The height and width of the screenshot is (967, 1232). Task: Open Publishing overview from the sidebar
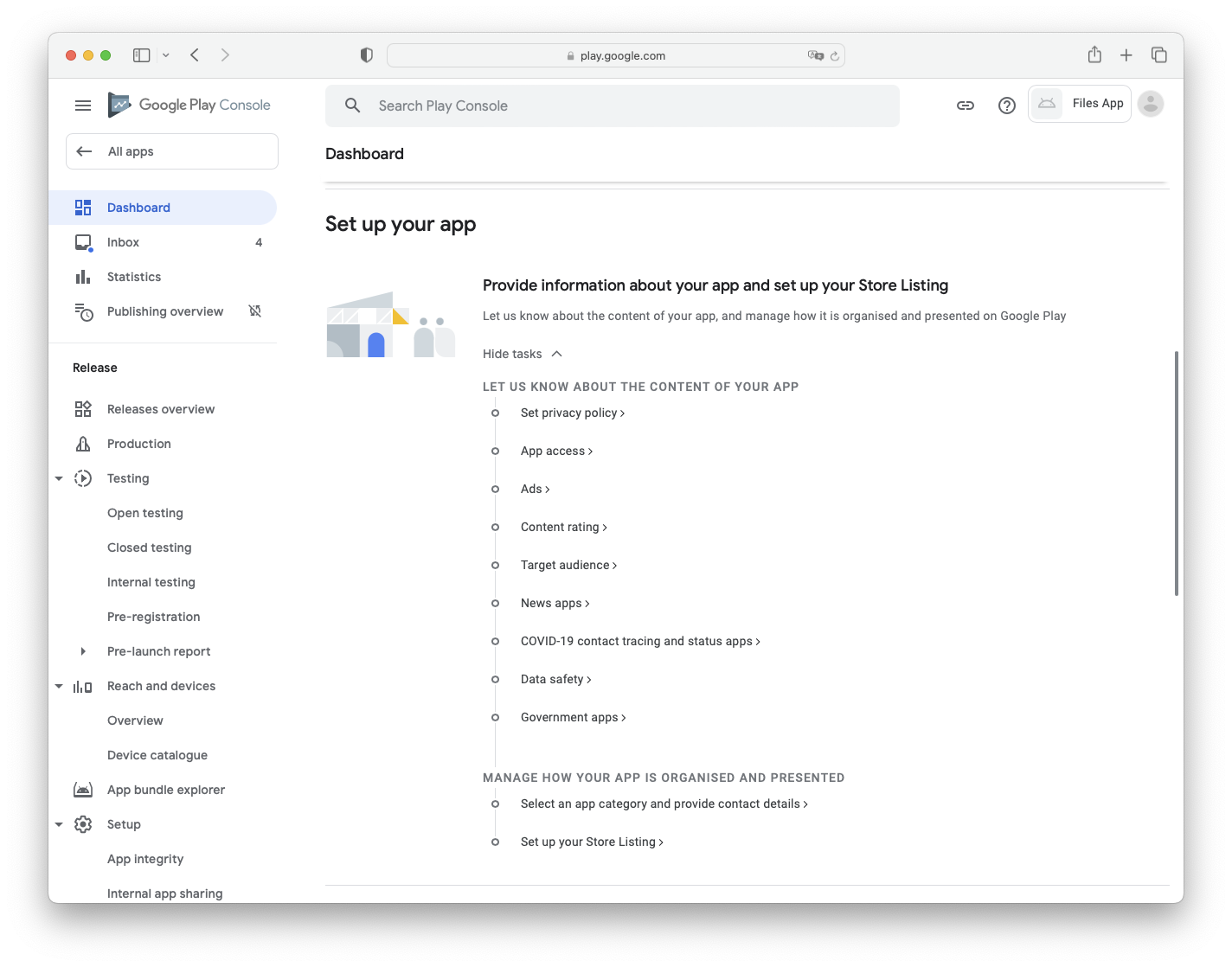pos(164,311)
